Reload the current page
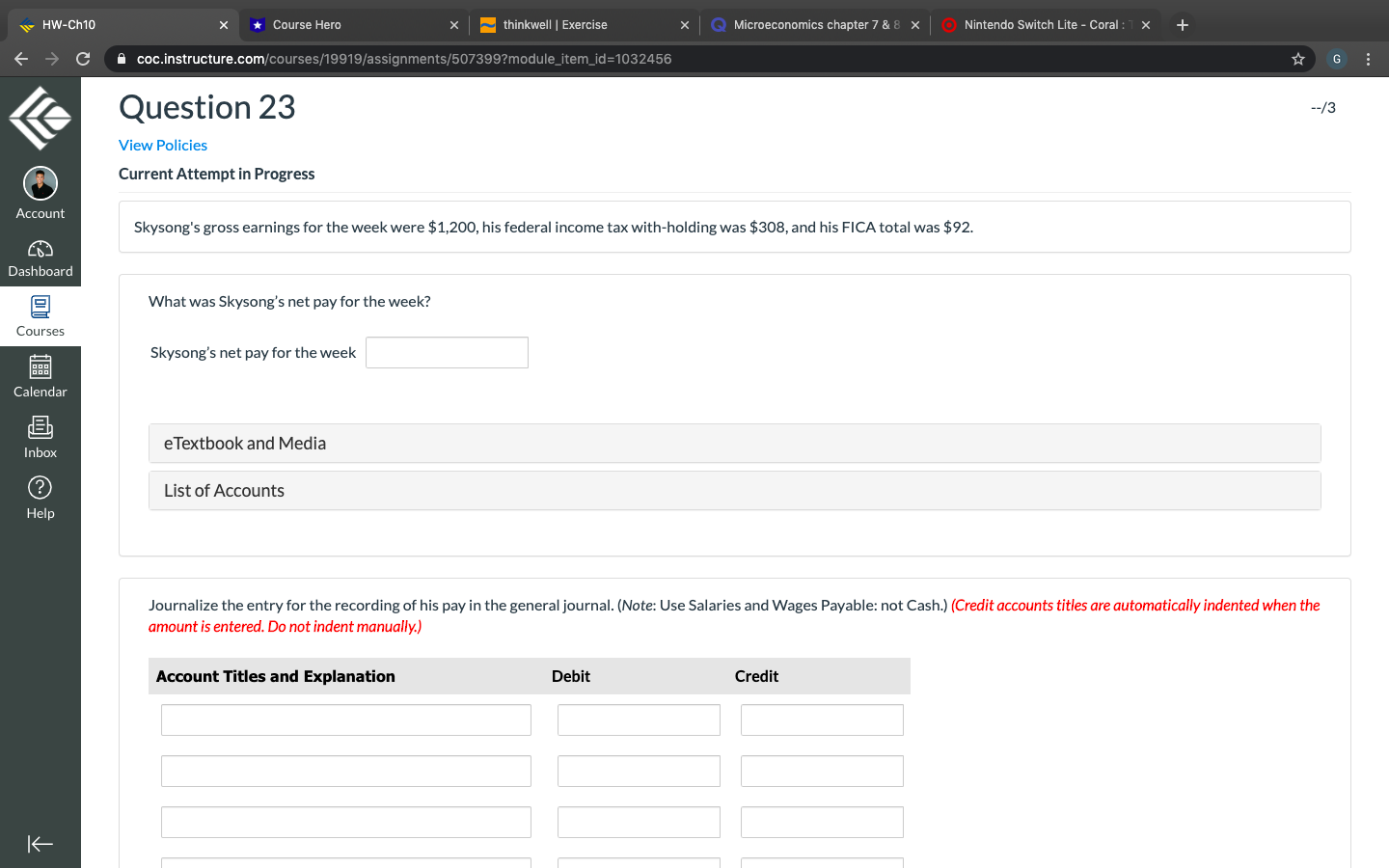 click(83, 59)
